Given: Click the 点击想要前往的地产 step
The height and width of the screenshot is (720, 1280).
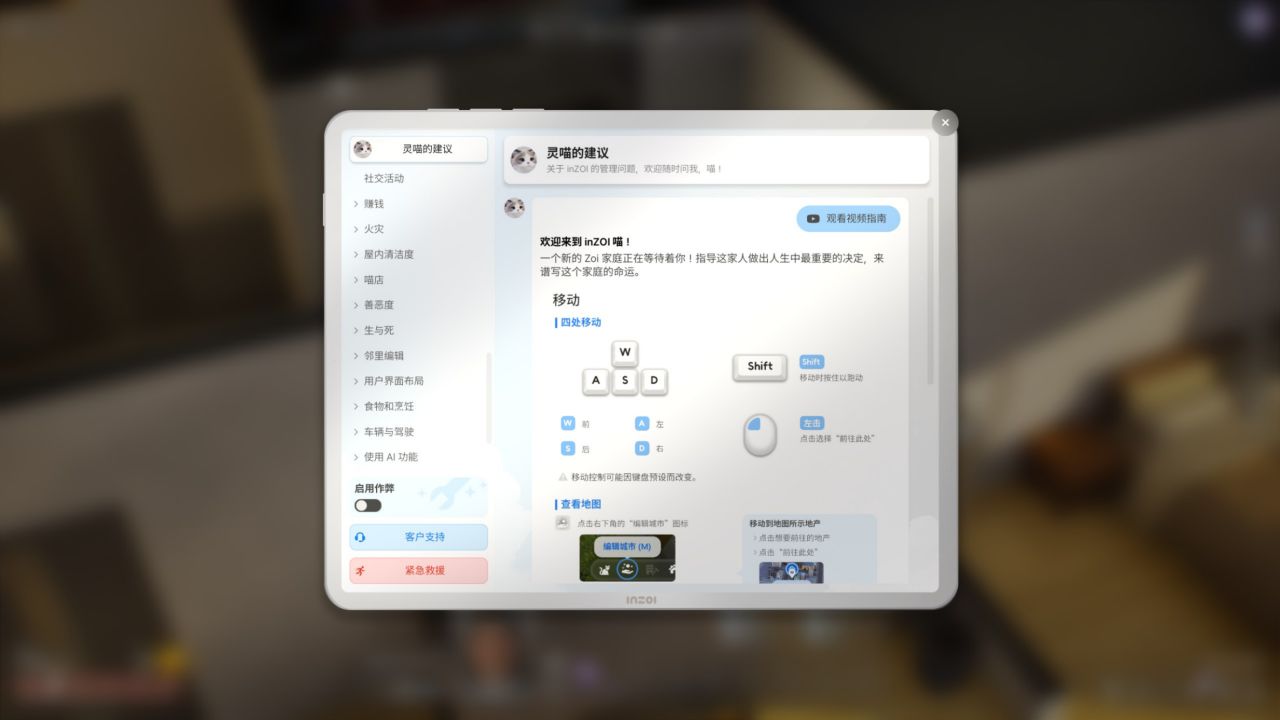Looking at the screenshot, I should [794, 538].
